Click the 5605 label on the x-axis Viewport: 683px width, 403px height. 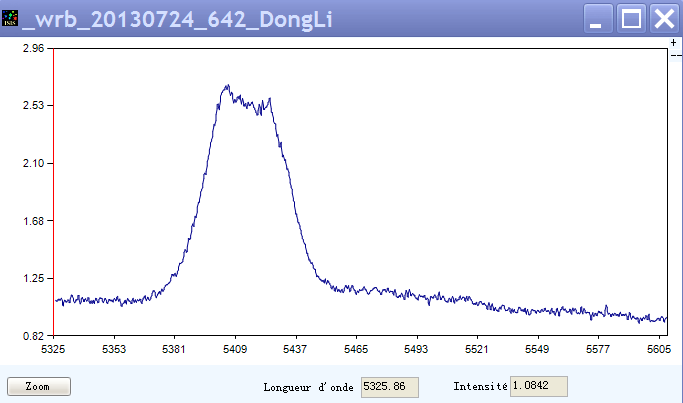pos(657,350)
